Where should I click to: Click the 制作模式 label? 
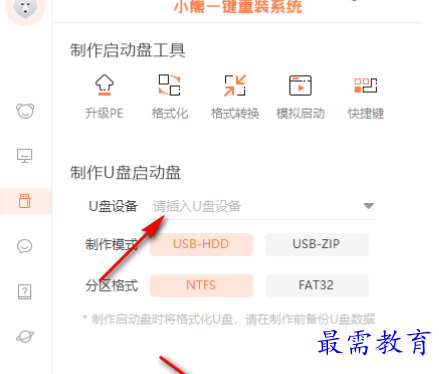[111, 244]
